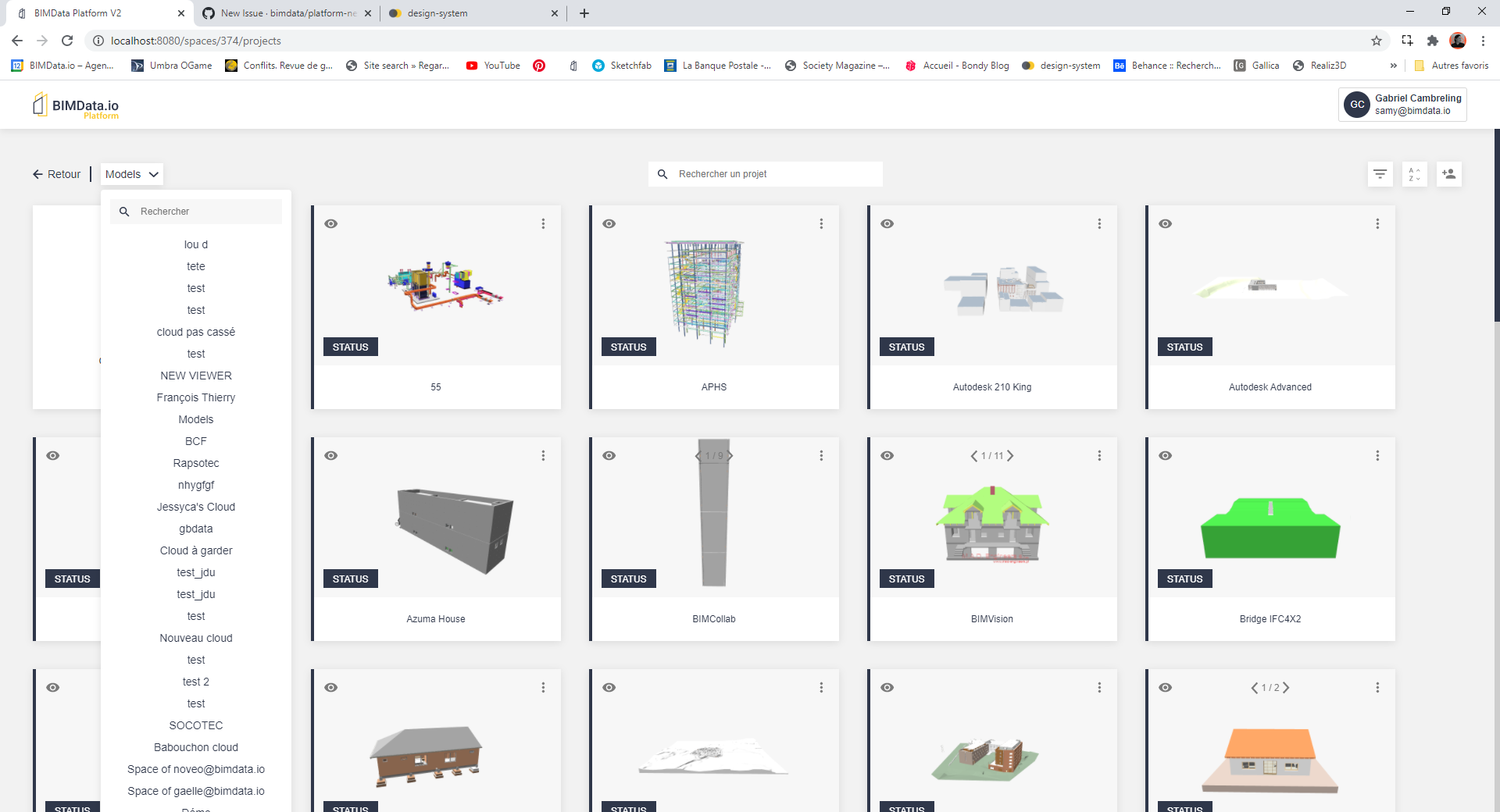
Task: Toggle visibility eye on the BIMVision card
Action: coord(887,455)
